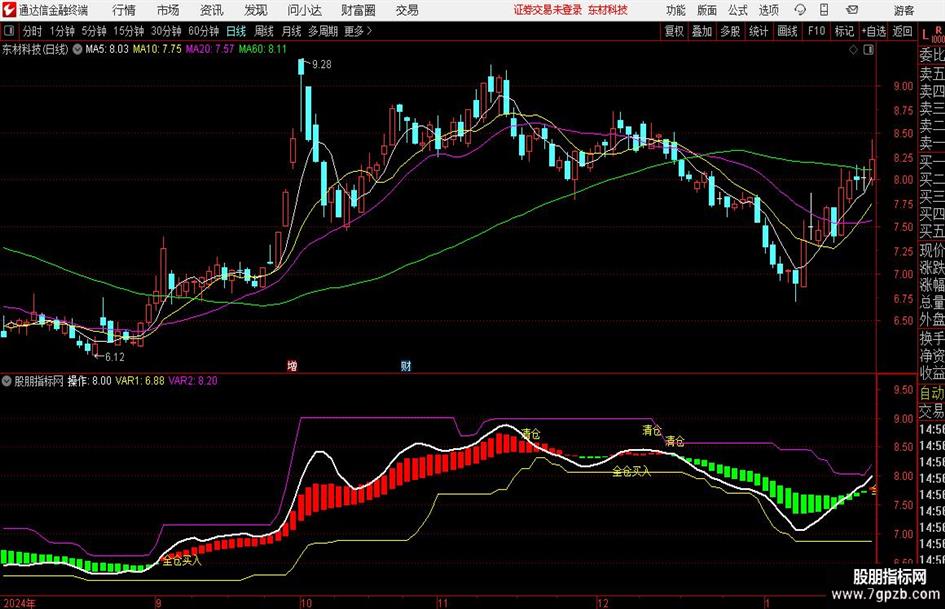The image size is (945, 609).
Task: Switch to 15分钟 period tab
Action: (129, 31)
